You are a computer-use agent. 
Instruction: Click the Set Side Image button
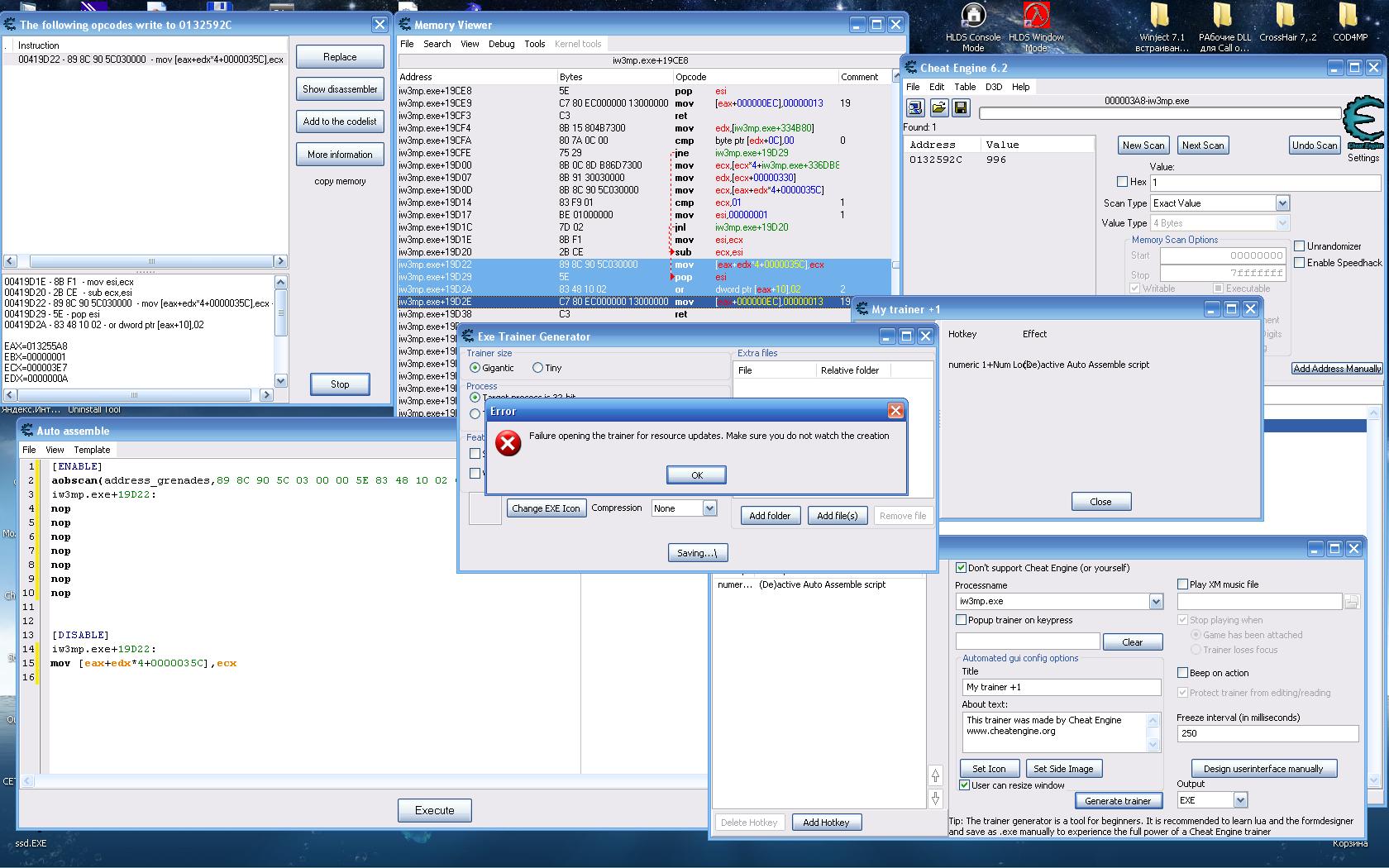tap(1063, 769)
